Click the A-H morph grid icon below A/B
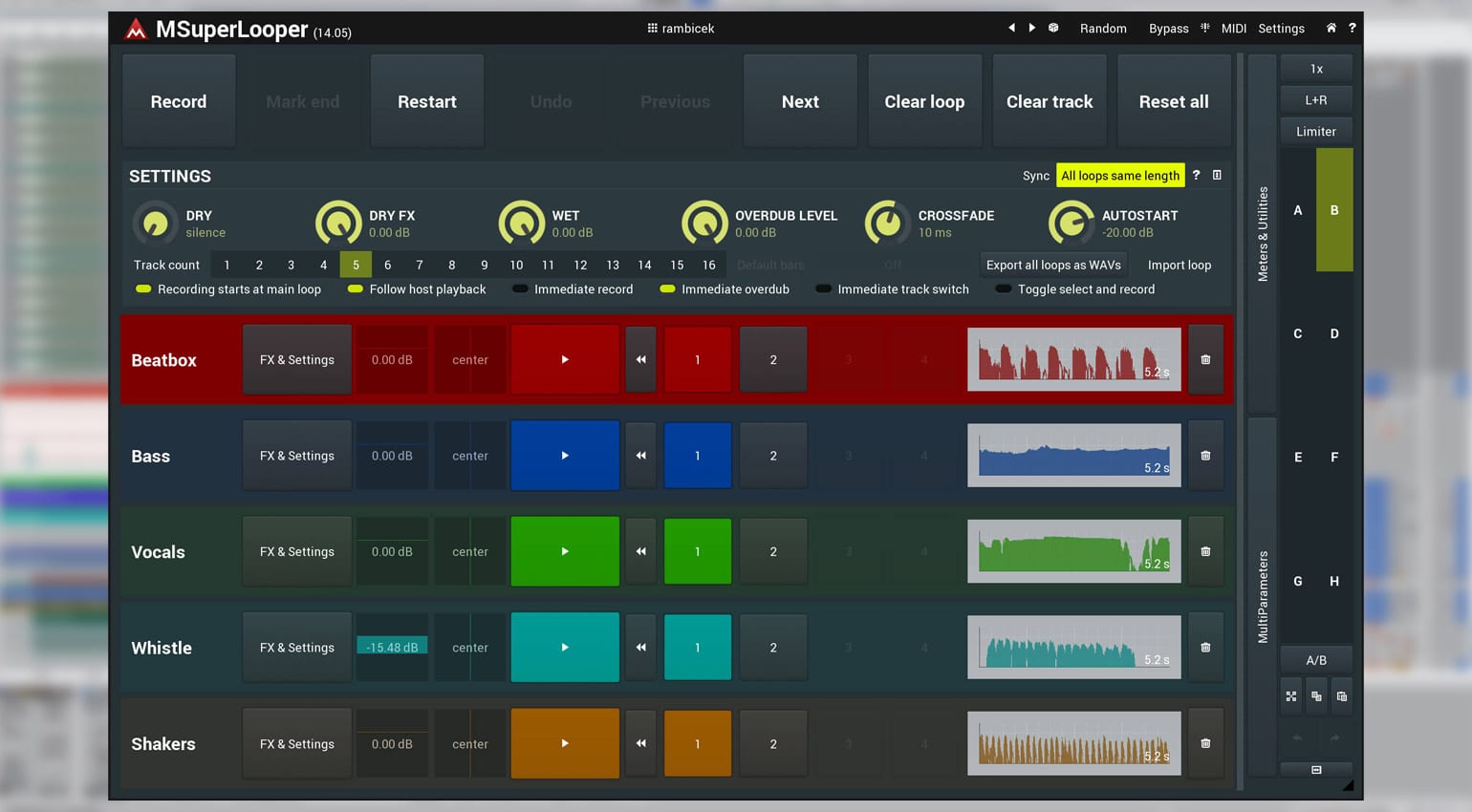 (x=1291, y=696)
